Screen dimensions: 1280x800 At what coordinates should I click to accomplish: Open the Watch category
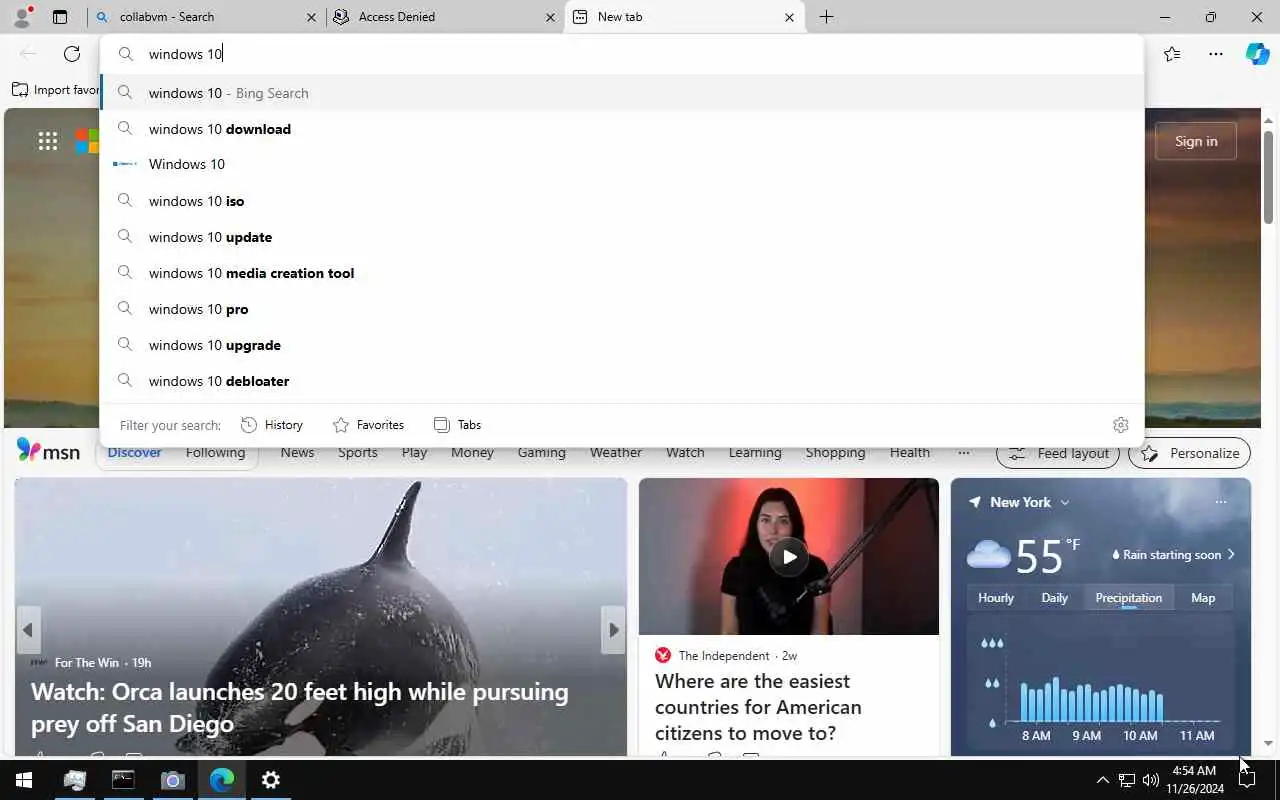point(685,453)
